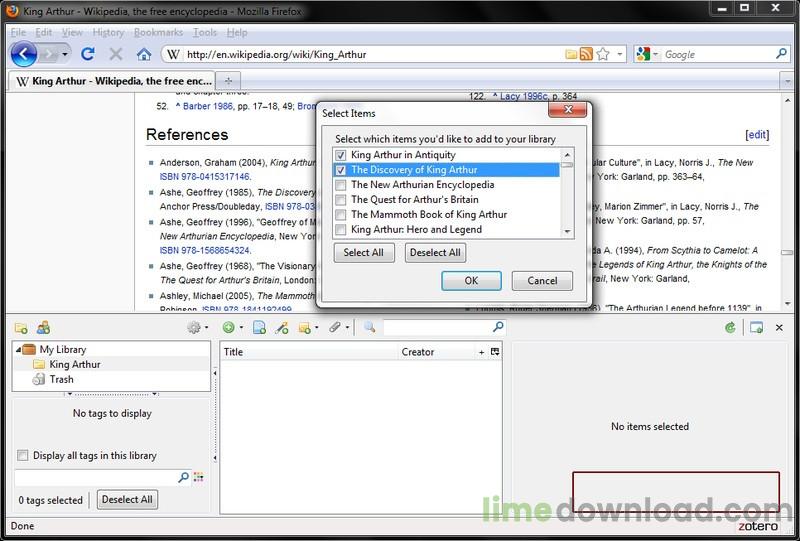Select the Trash item in library tree
The image size is (800, 541).
click(61, 379)
